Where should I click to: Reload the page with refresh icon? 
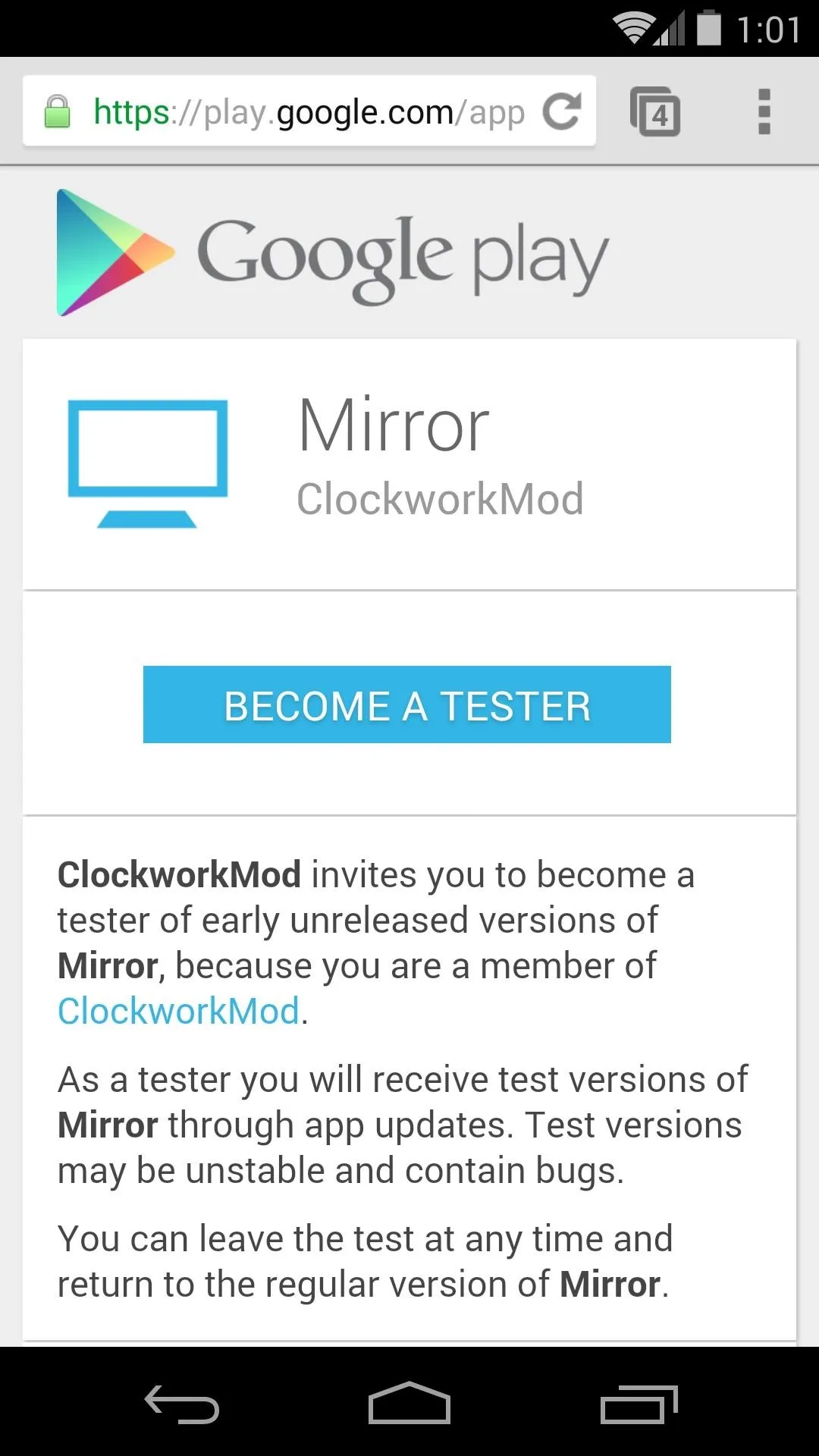562,111
